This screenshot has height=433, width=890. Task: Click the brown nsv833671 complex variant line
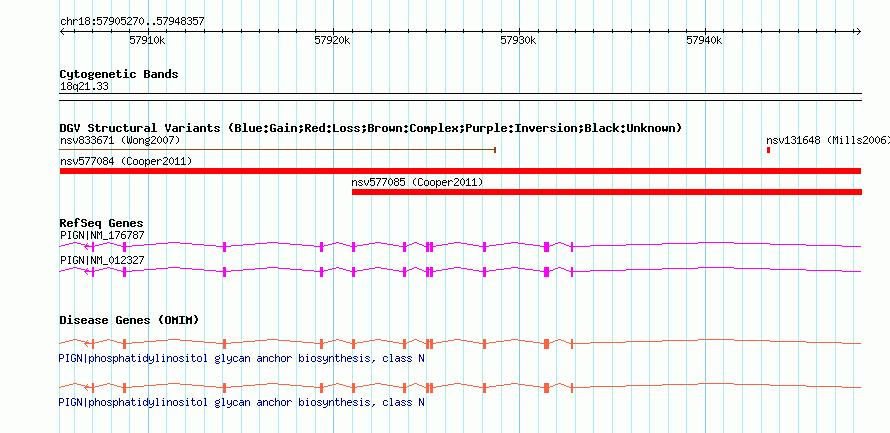pos(278,150)
